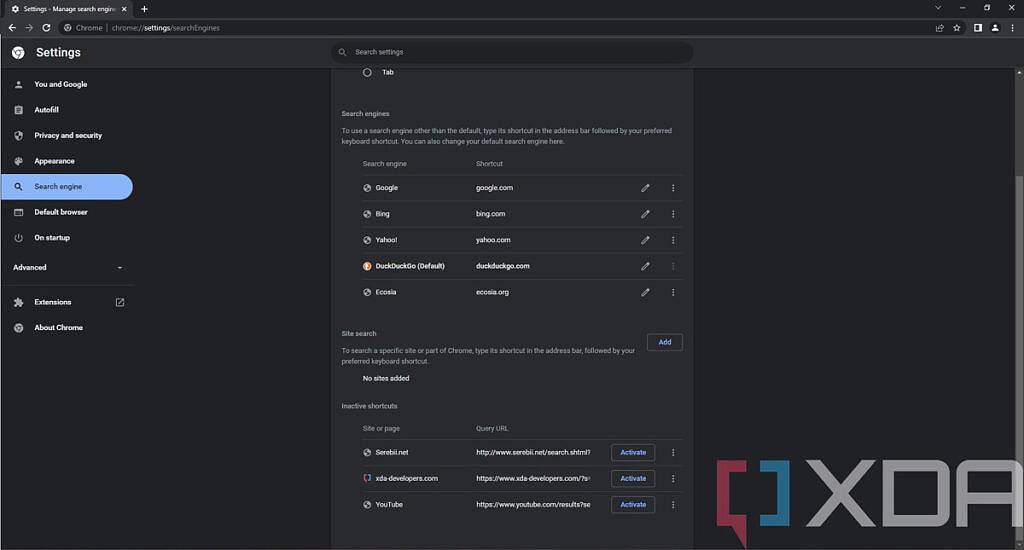Viewport: 1024px width, 550px height.
Task: Click the Settings tab title
Action: click(x=69, y=9)
